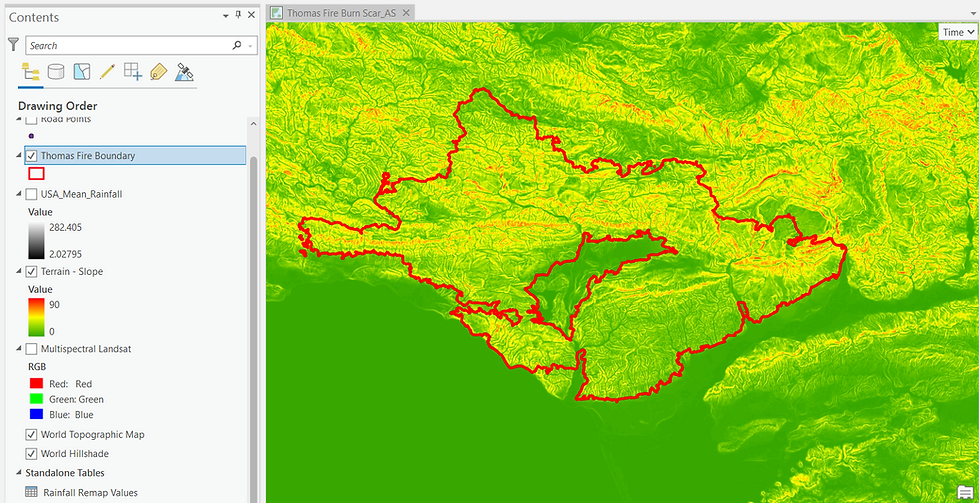Select List By Perspective Imagery icon

[184, 71]
